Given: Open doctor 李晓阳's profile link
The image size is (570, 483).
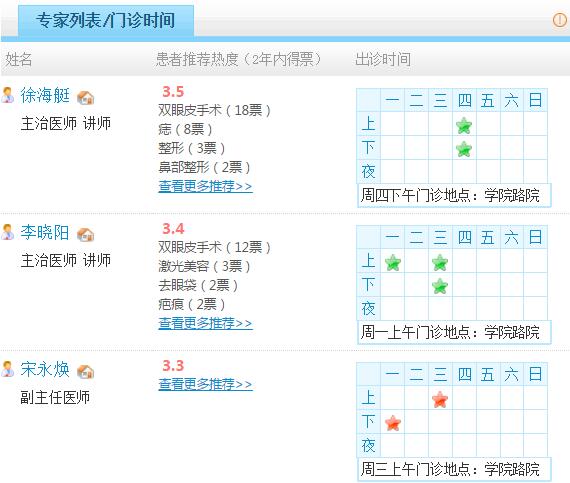Looking at the screenshot, I should [x=45, y=233].
